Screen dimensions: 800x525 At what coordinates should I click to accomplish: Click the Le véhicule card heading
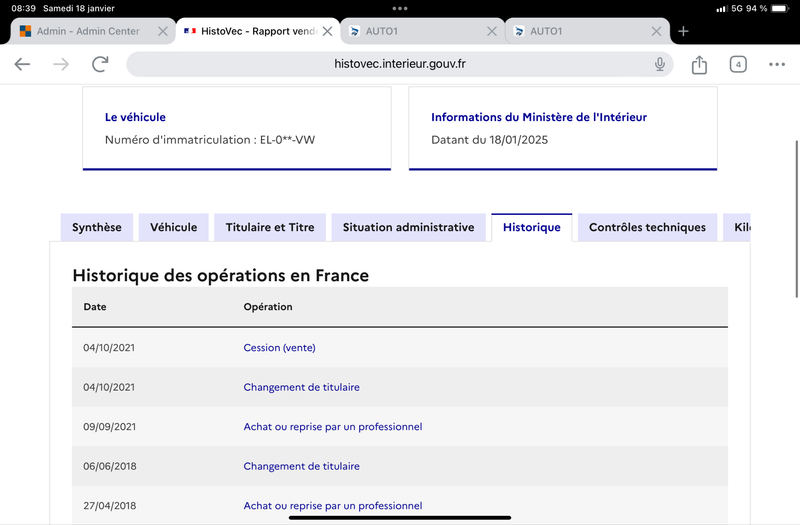(x=135, y=117)
